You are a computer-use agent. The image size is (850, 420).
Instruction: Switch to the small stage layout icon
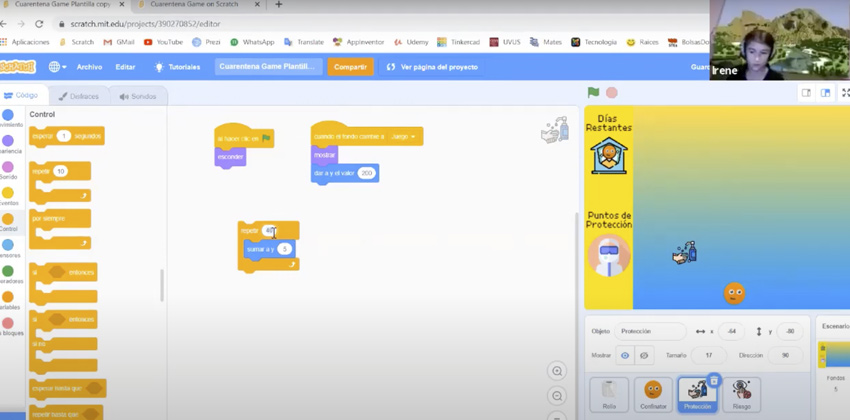point(806,93)
